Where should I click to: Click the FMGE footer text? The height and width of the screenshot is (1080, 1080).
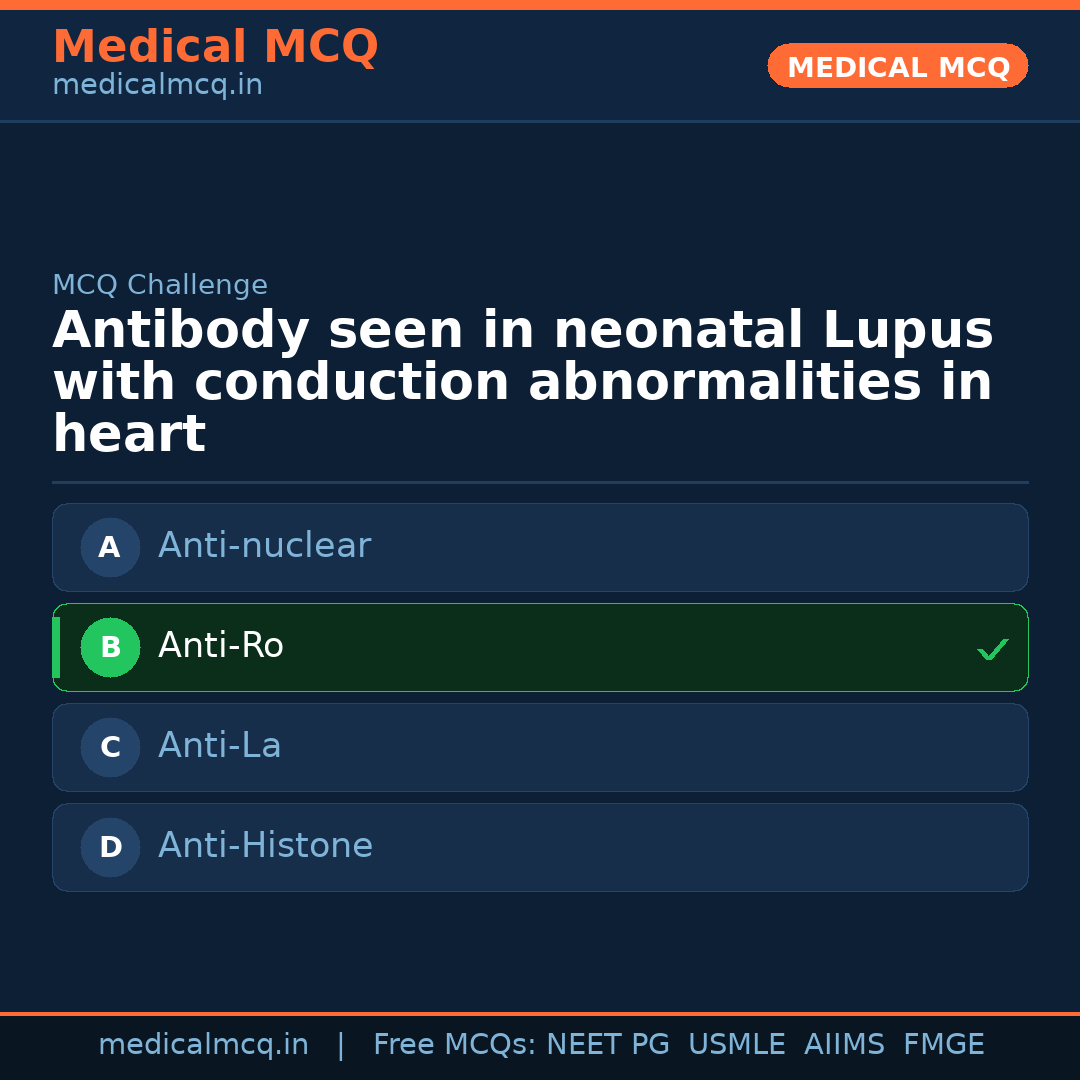point(943,1045)
